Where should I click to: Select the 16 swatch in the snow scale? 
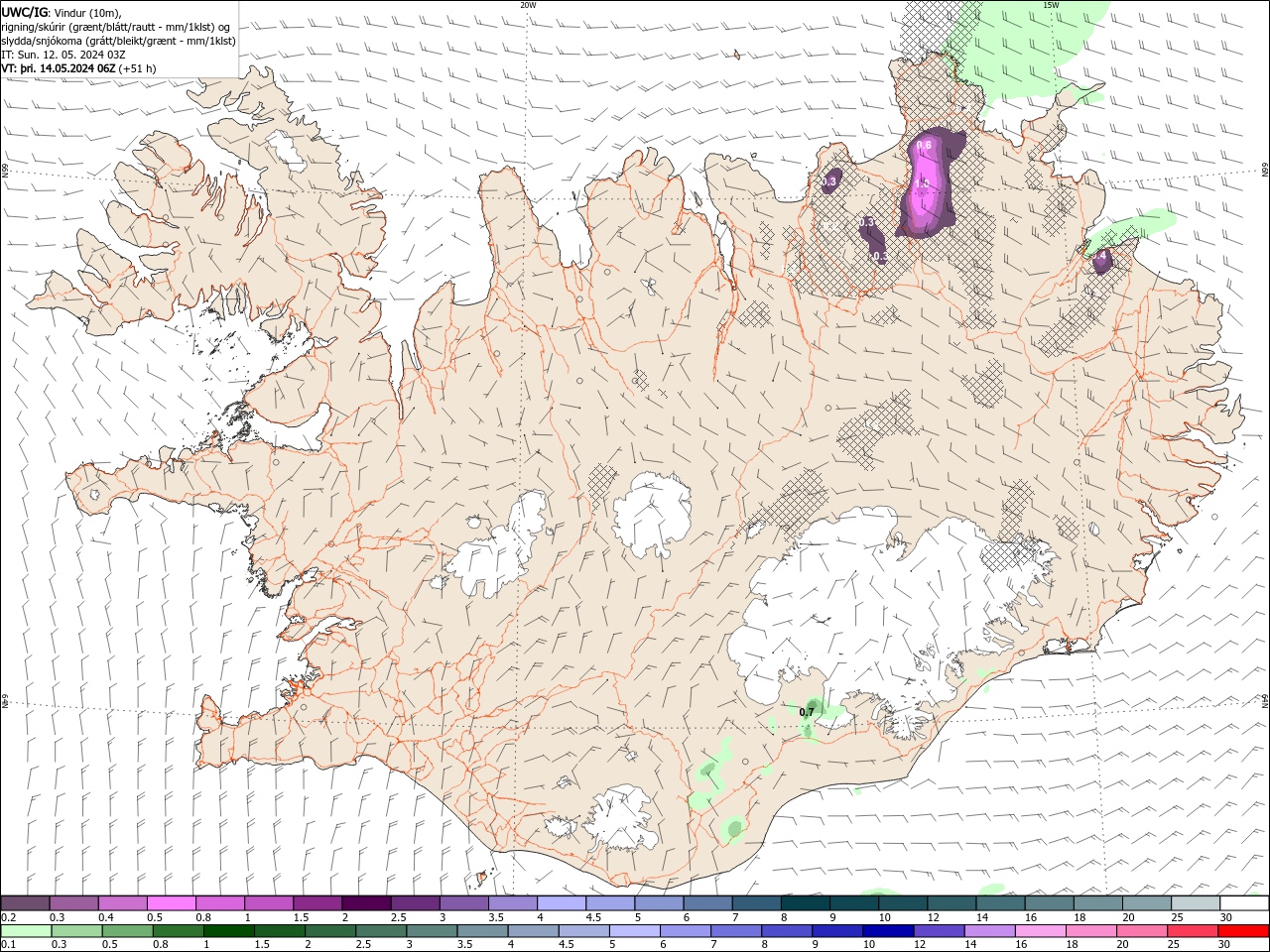click(x=1048, y=903)
